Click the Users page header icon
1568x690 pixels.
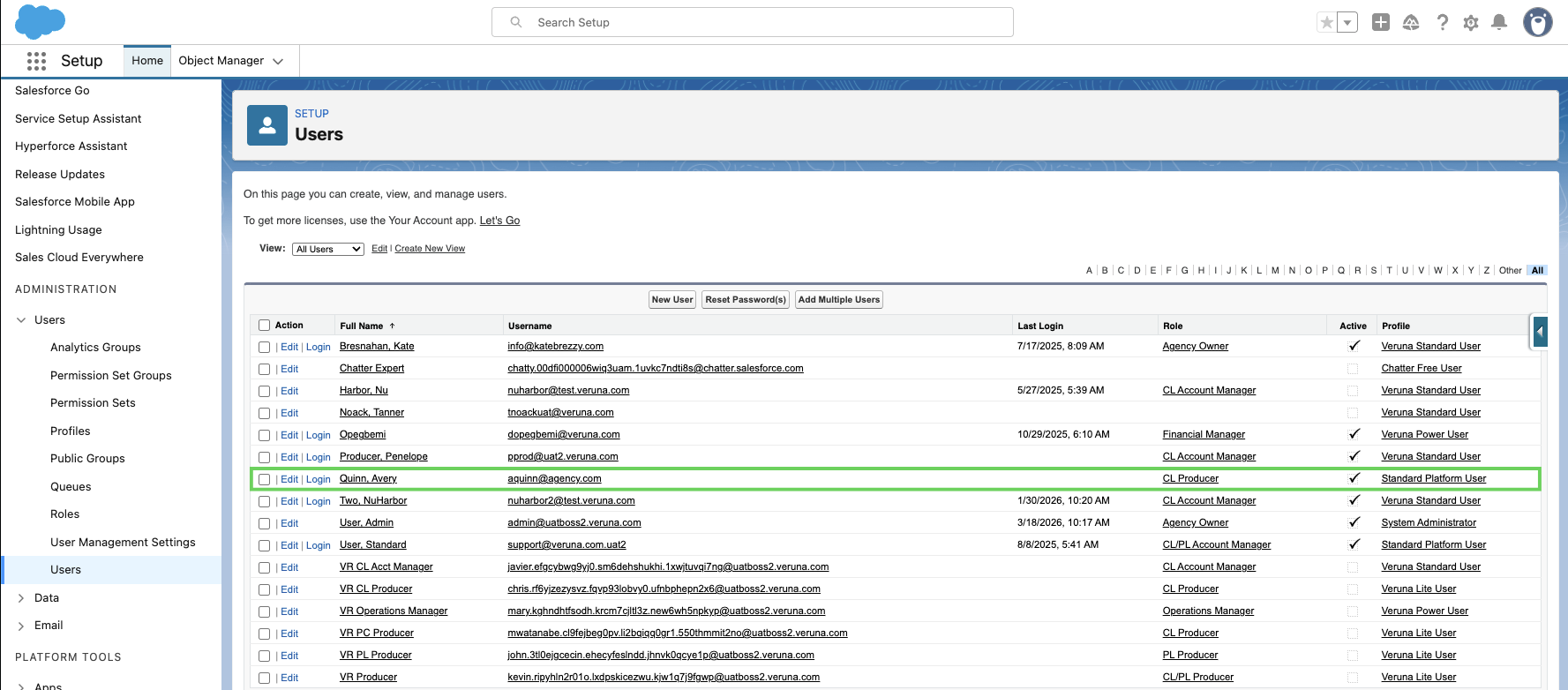point(267,125)
